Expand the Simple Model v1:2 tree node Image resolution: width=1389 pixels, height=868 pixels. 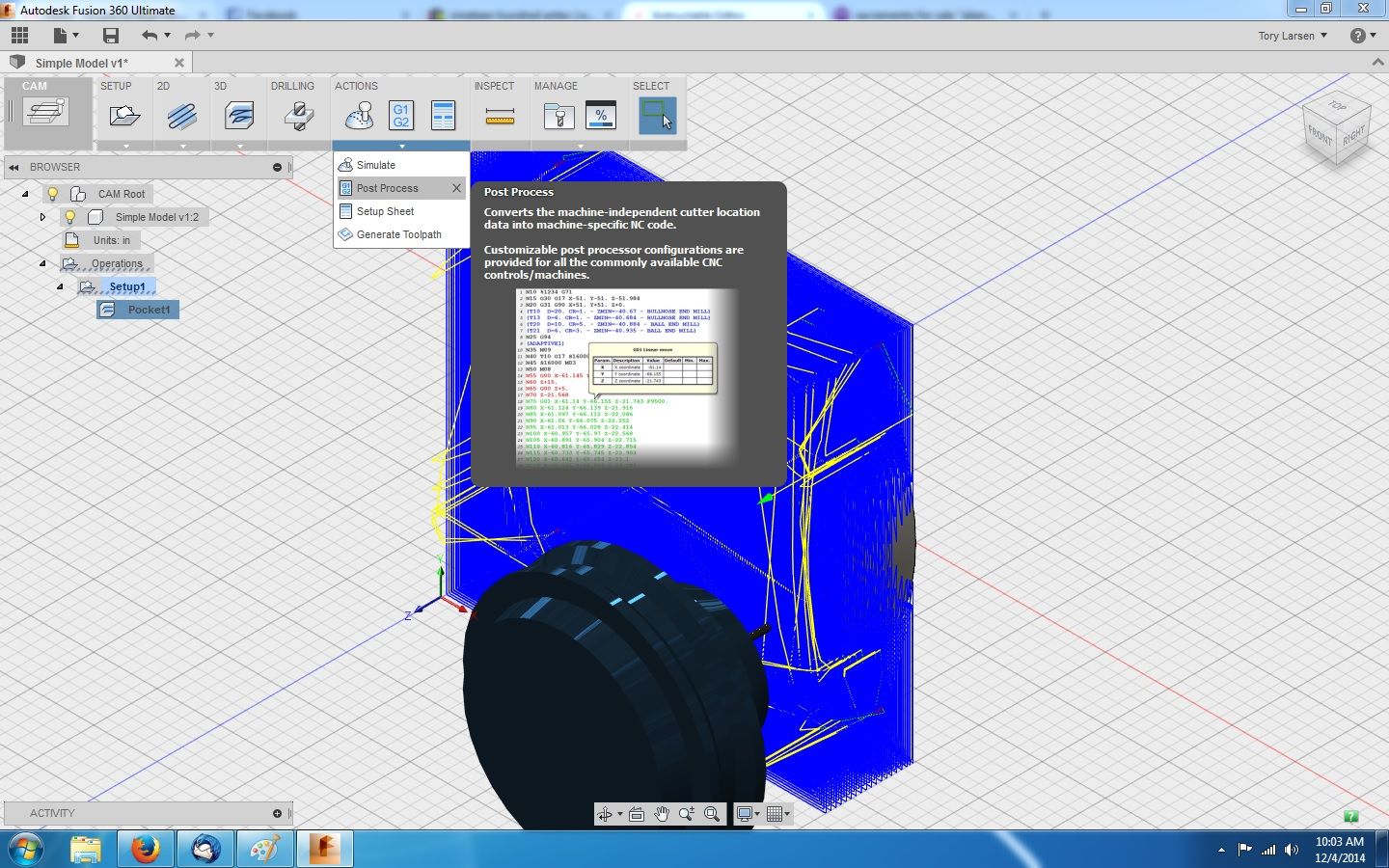[x=42, y=217]
